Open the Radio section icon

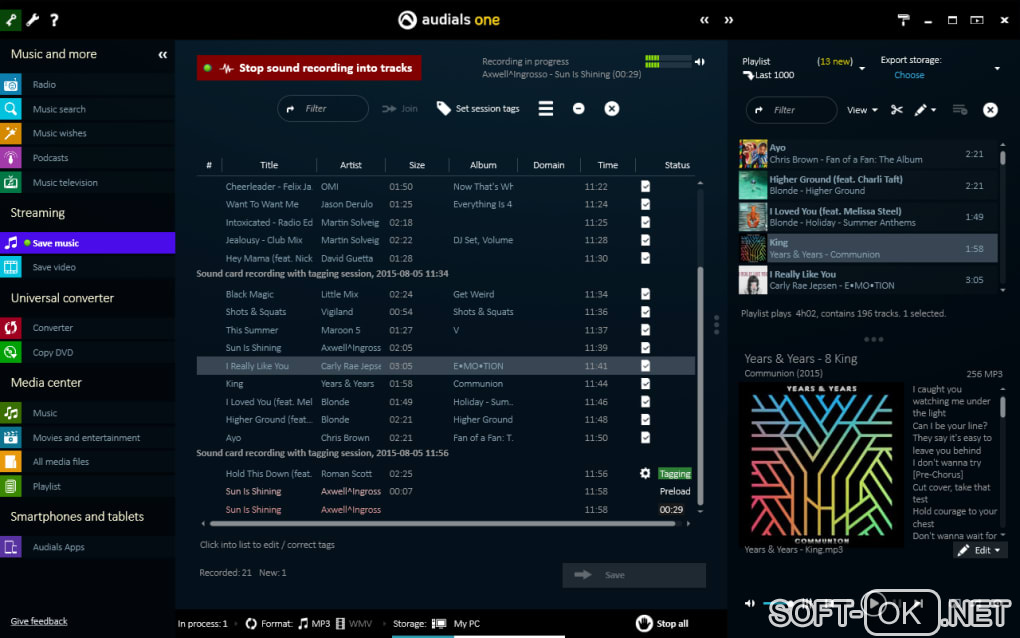click(10, 85)
